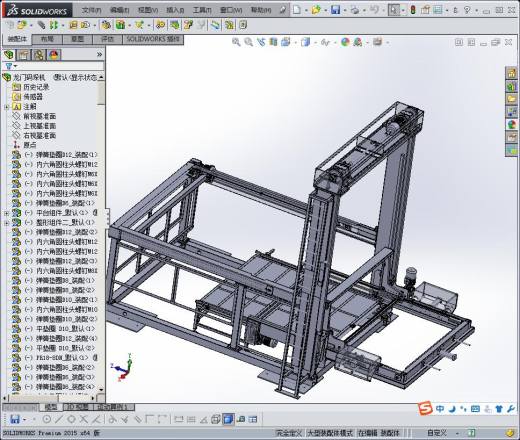Image resolution: width=520 pixels, height=440 pixels.
Task: Click the Rebuild traffic light icon
Action: [x=413, y=10]
